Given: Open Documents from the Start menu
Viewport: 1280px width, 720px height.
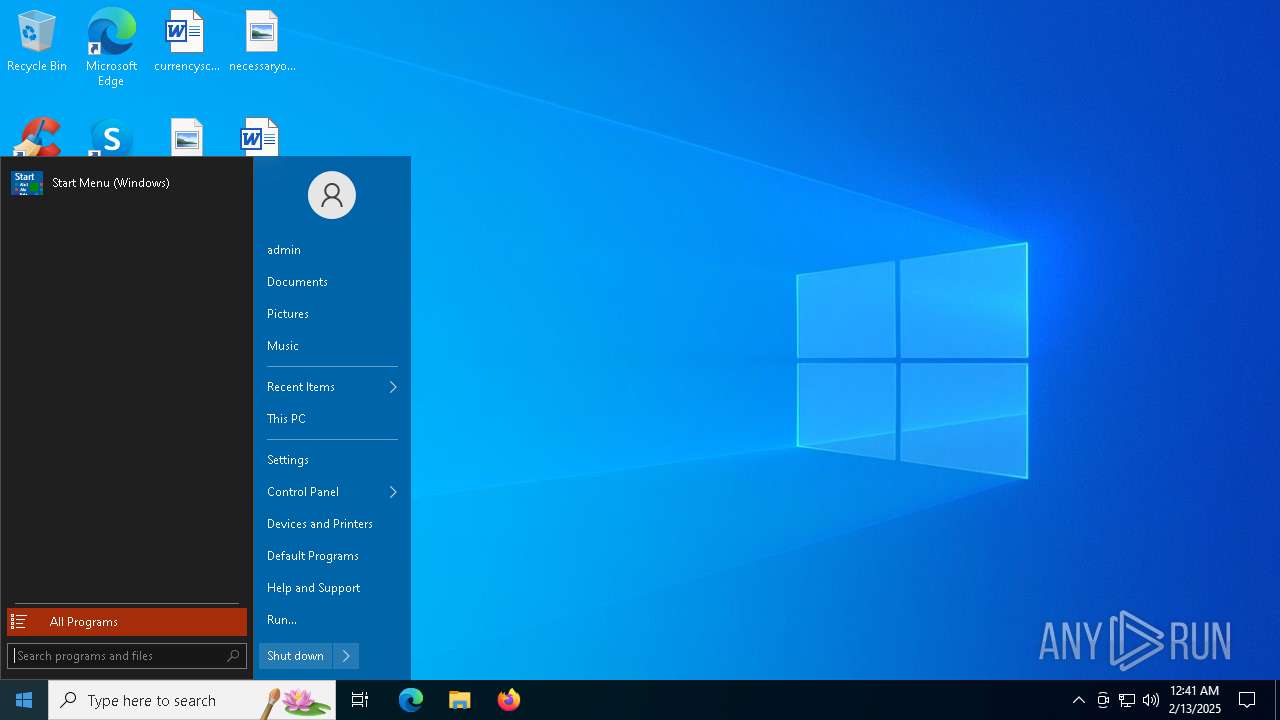Looking at the screenshot, I should pos(297,282).
